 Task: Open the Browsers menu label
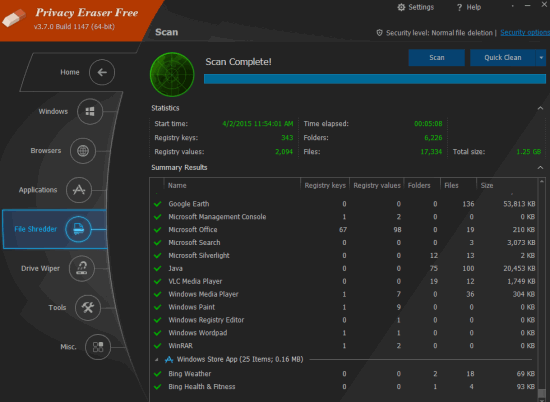(x=46, y=151)
